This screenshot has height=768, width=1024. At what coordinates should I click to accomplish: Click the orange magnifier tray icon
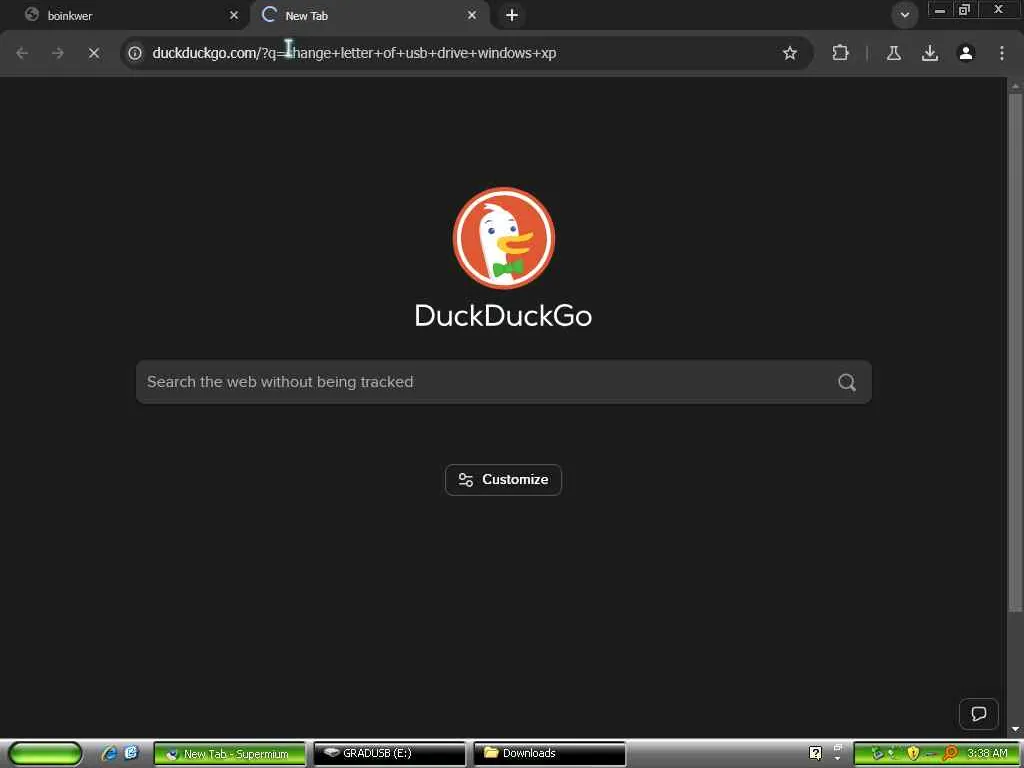click(950, 754)
